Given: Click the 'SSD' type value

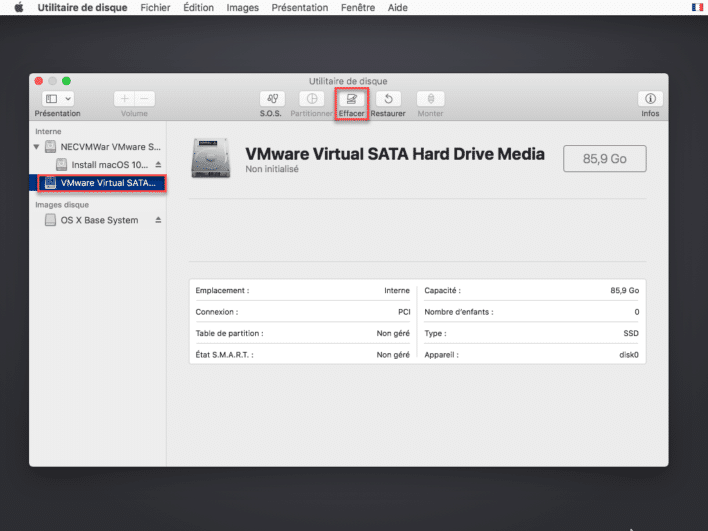Looking at the screenshot, I should [x=631, y=333].
